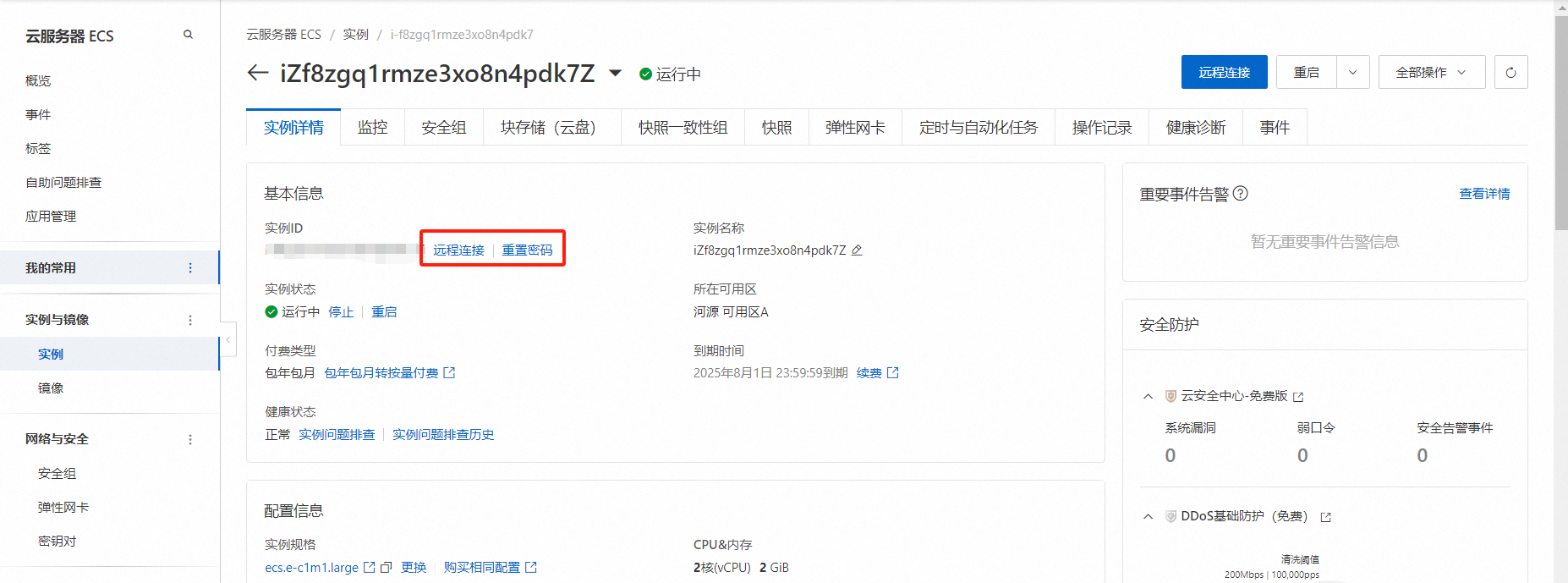This screenshot has width=1568, height=583.
Task: Click the 续费 link
Action: [869, 372]
